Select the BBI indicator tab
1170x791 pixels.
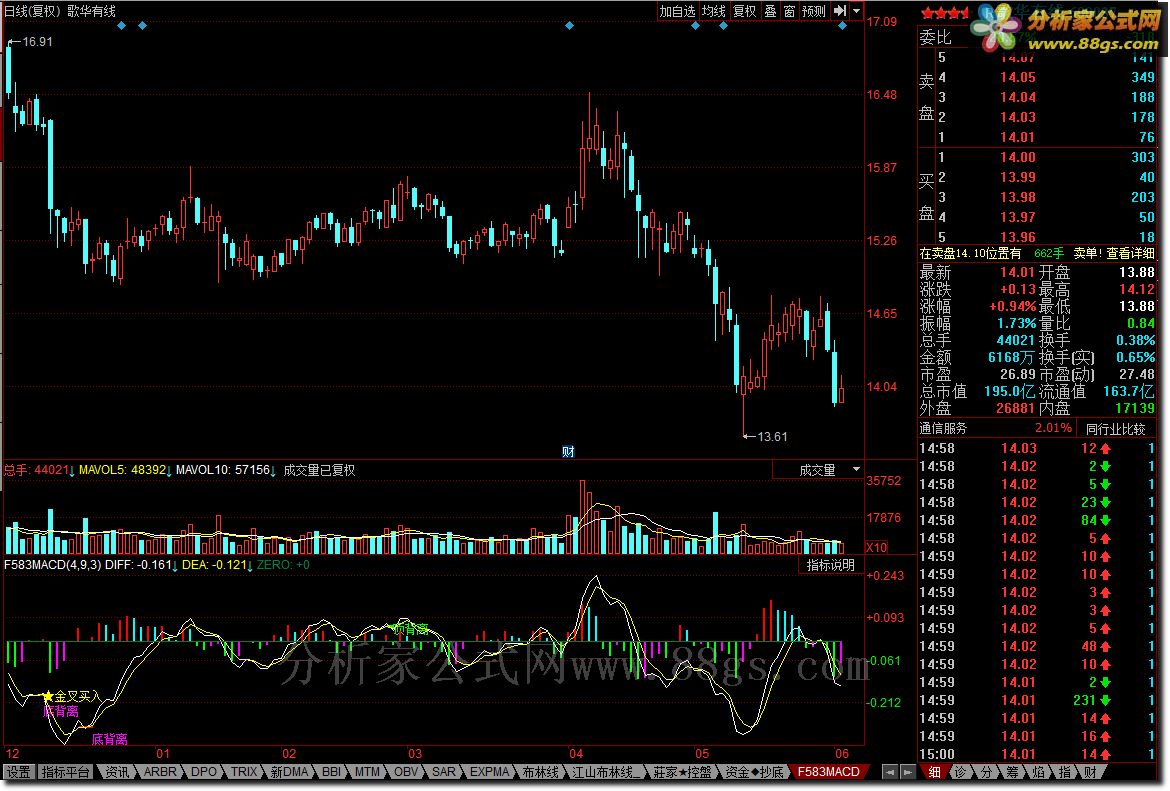point(331,772)
